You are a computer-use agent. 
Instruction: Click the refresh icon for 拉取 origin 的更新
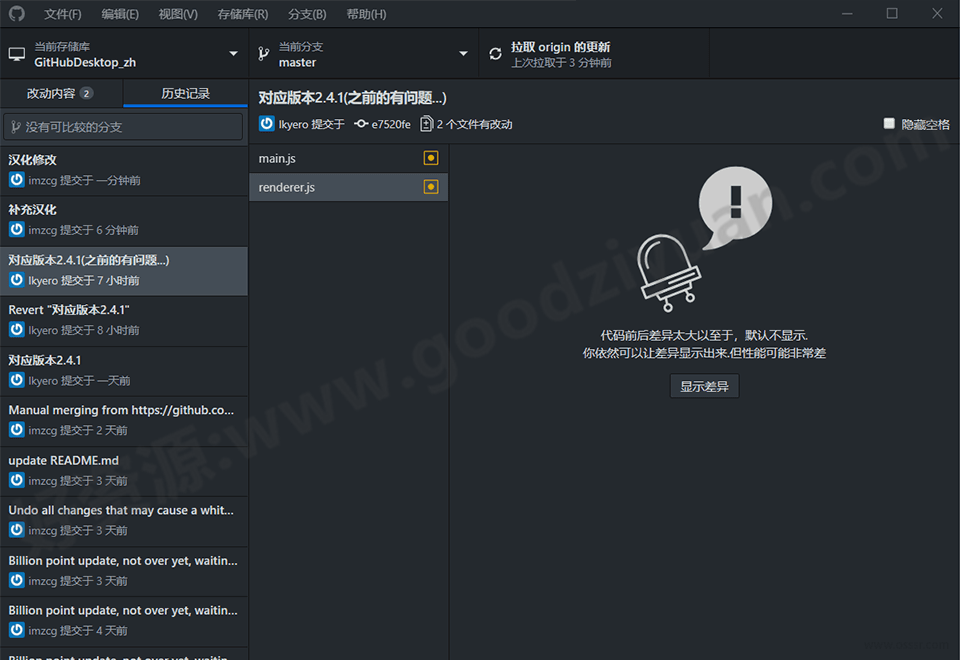point(496,53)
